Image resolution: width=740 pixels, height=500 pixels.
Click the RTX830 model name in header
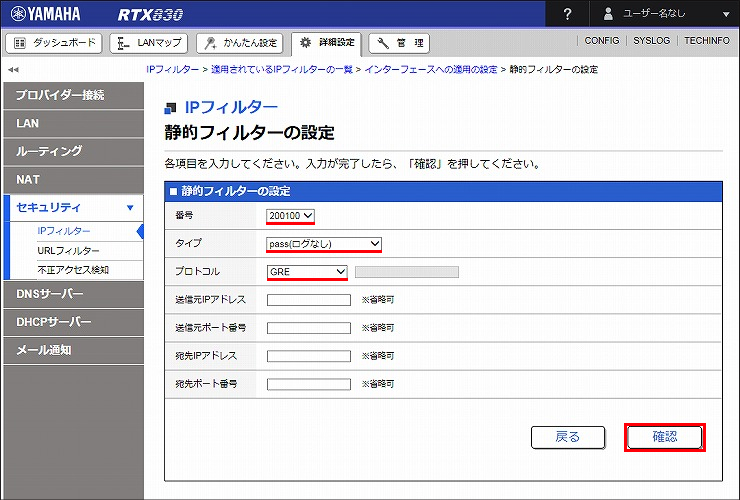[x=150, y=15]
